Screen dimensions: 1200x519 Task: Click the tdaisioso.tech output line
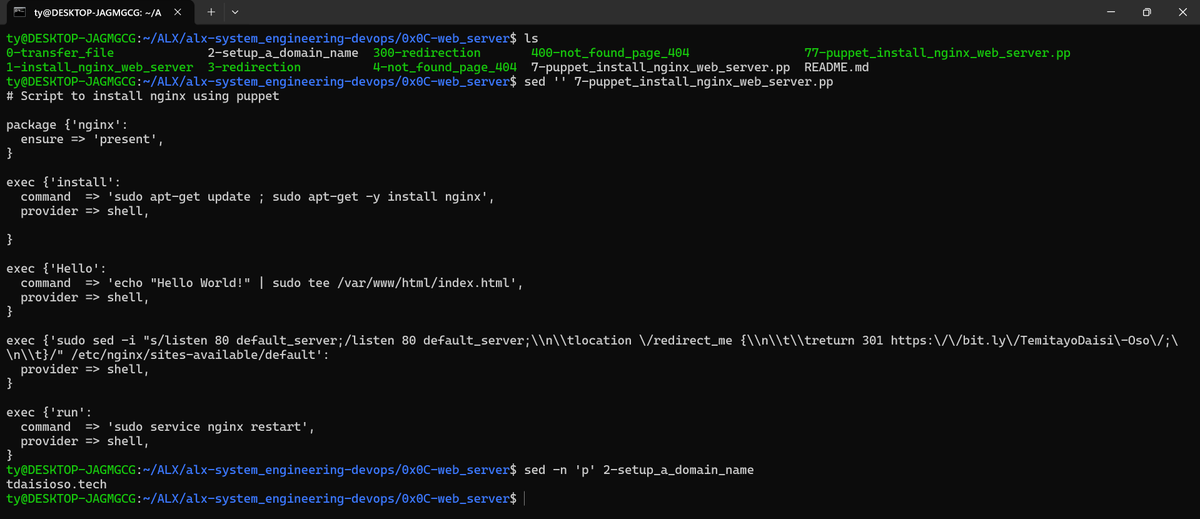56,484
